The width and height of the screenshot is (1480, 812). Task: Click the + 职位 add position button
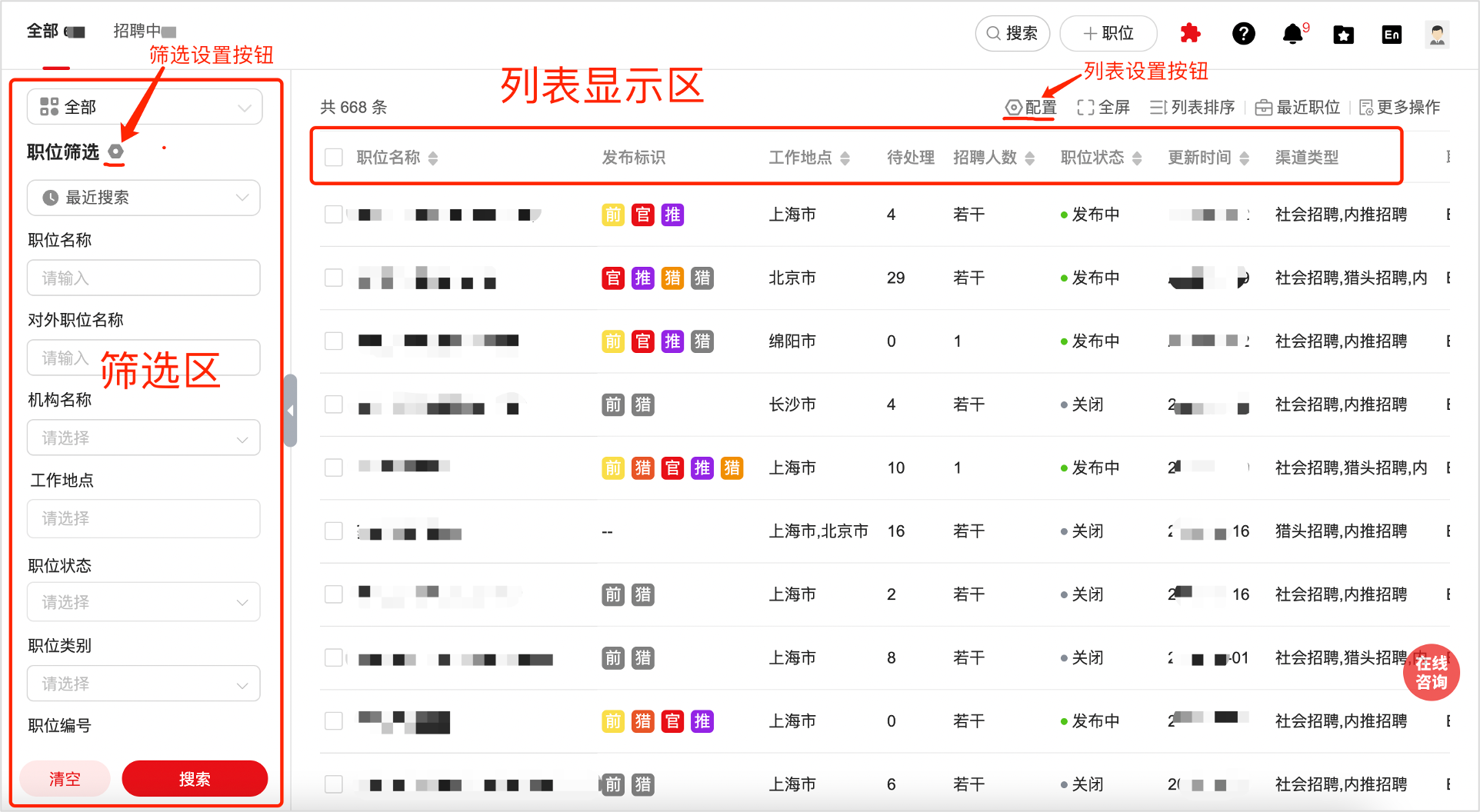(x=1108, y=34)
